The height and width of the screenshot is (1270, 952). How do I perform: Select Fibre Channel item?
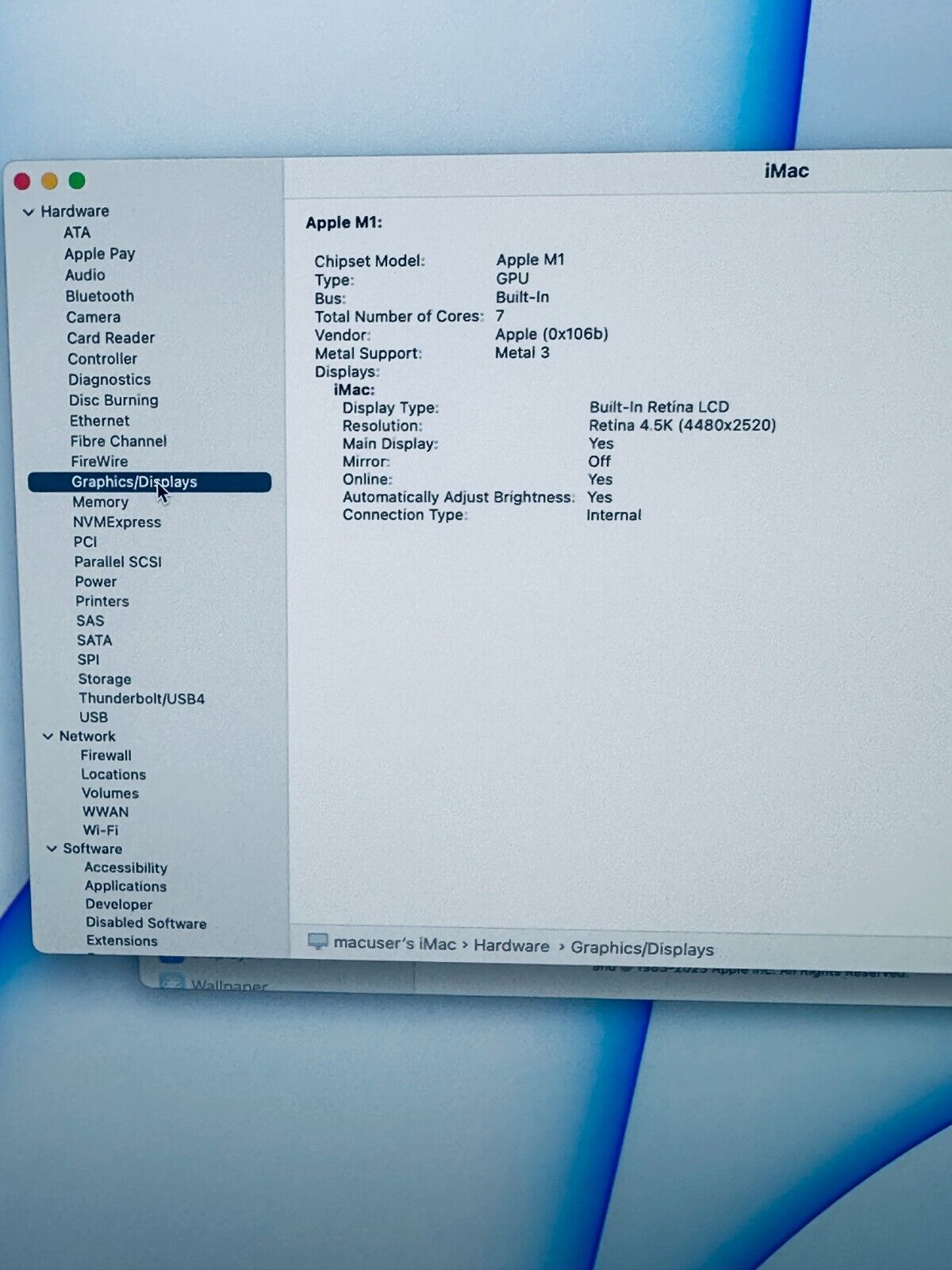[x=118, y=441]
